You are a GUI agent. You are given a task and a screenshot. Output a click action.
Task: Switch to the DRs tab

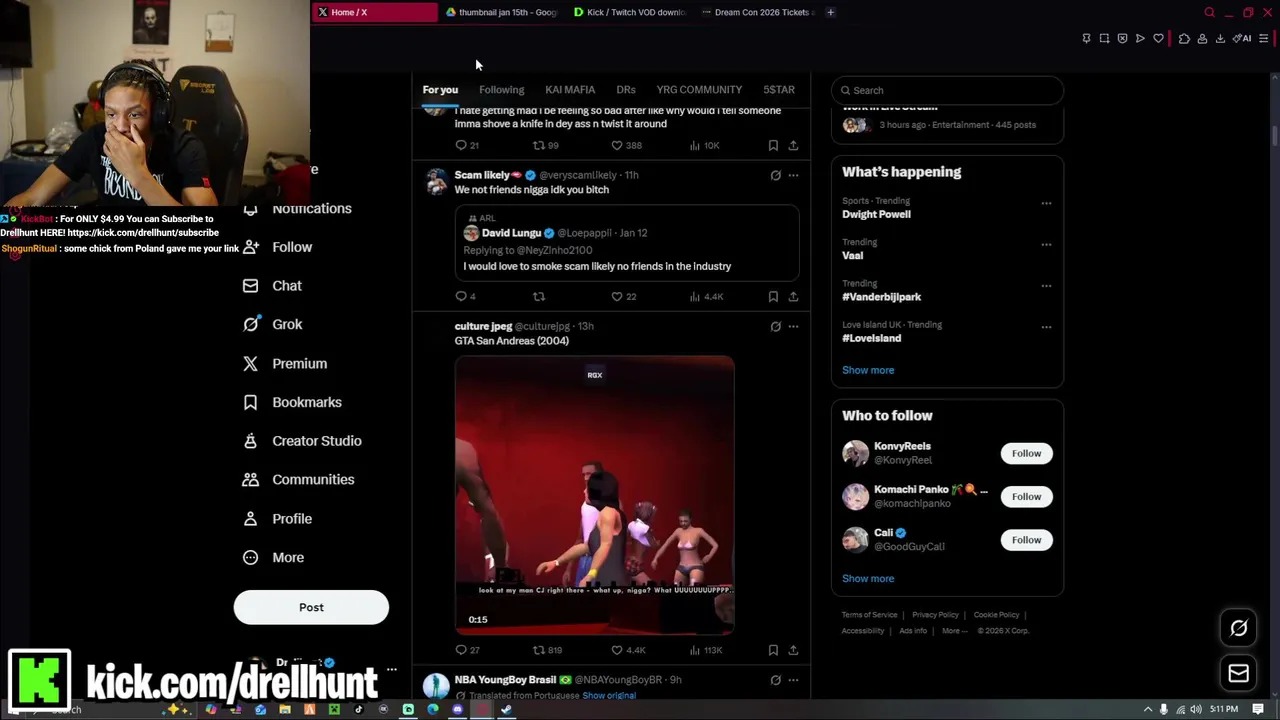pos(626,90)
